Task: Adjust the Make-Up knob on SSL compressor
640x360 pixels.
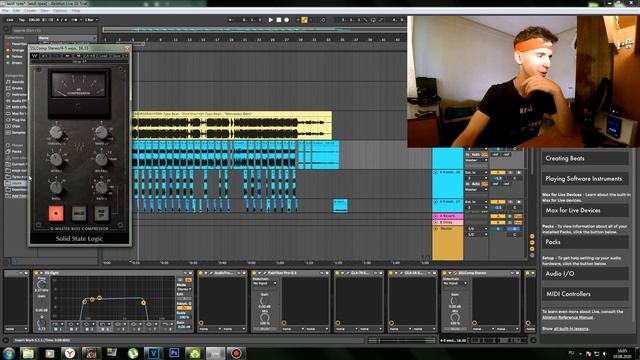Action: [x=101, y=132]
